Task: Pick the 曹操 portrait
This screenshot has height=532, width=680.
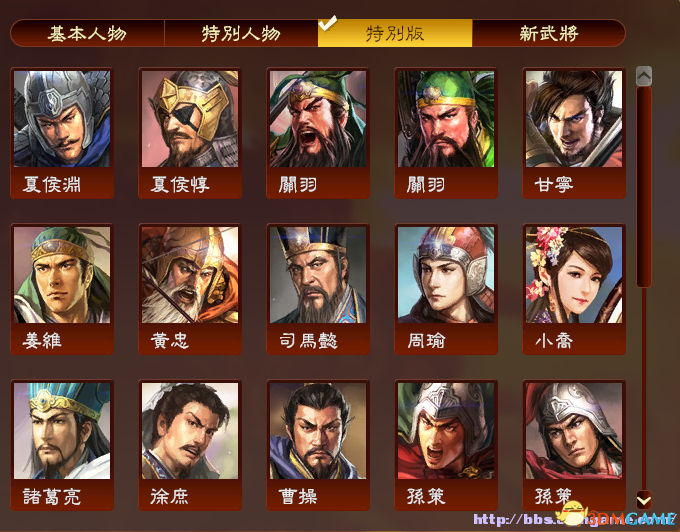Action: [318, 445]
